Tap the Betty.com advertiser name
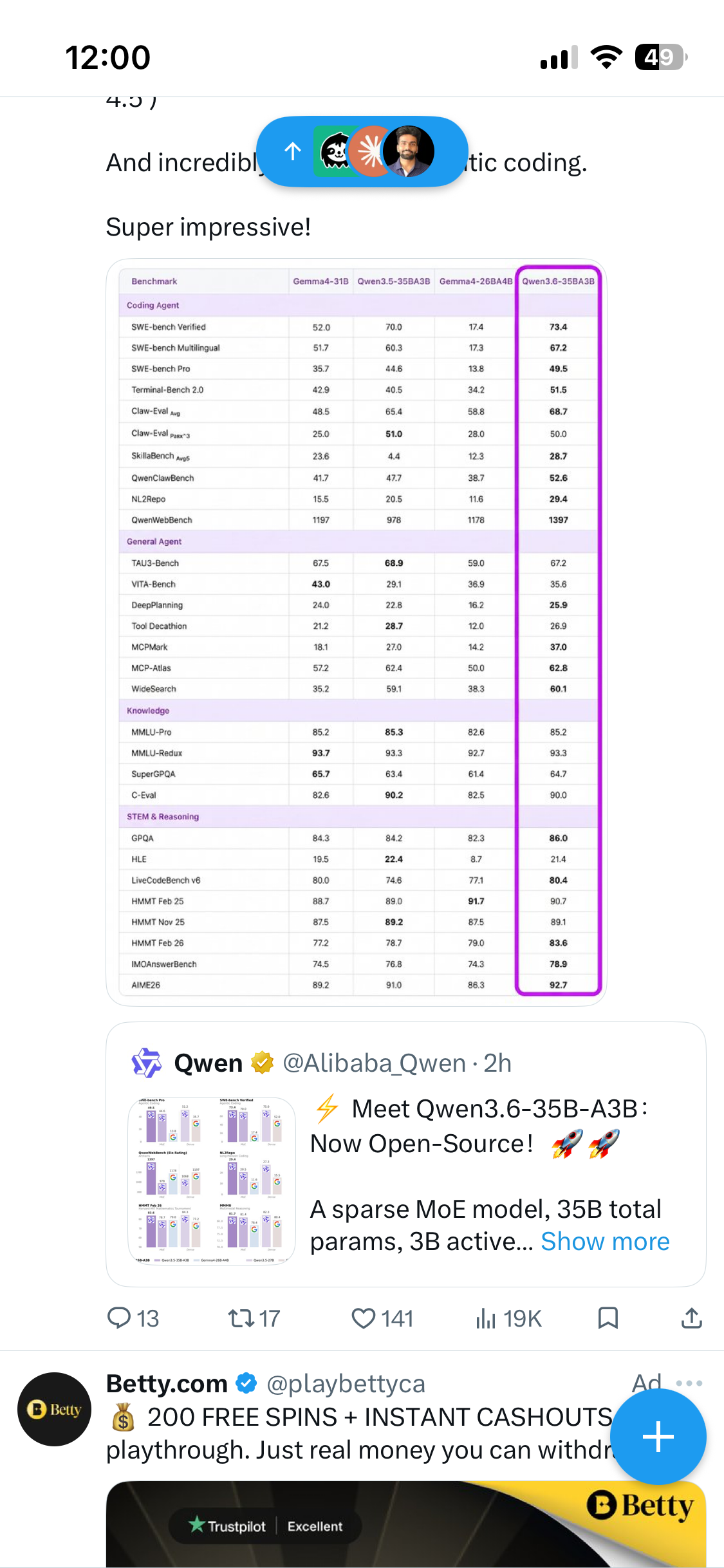Screen dimensions: 724x1568 tap(167, 1383)
